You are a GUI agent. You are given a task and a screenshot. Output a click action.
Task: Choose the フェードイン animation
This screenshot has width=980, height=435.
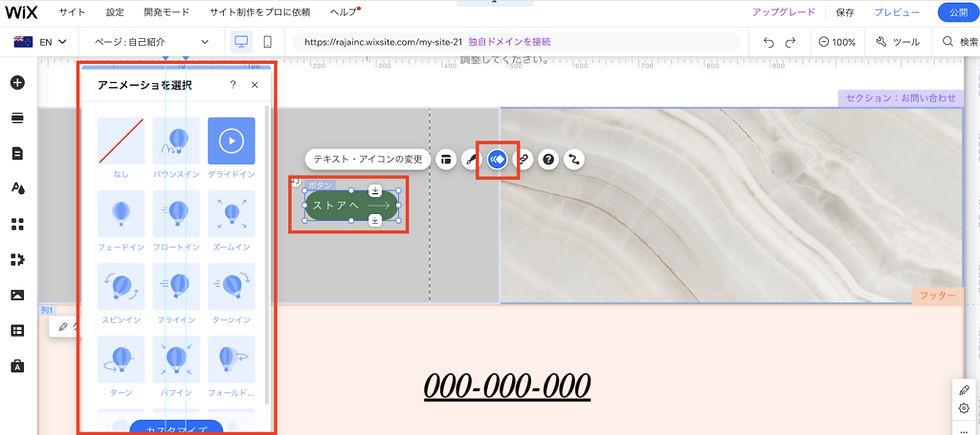click(121, 221)
